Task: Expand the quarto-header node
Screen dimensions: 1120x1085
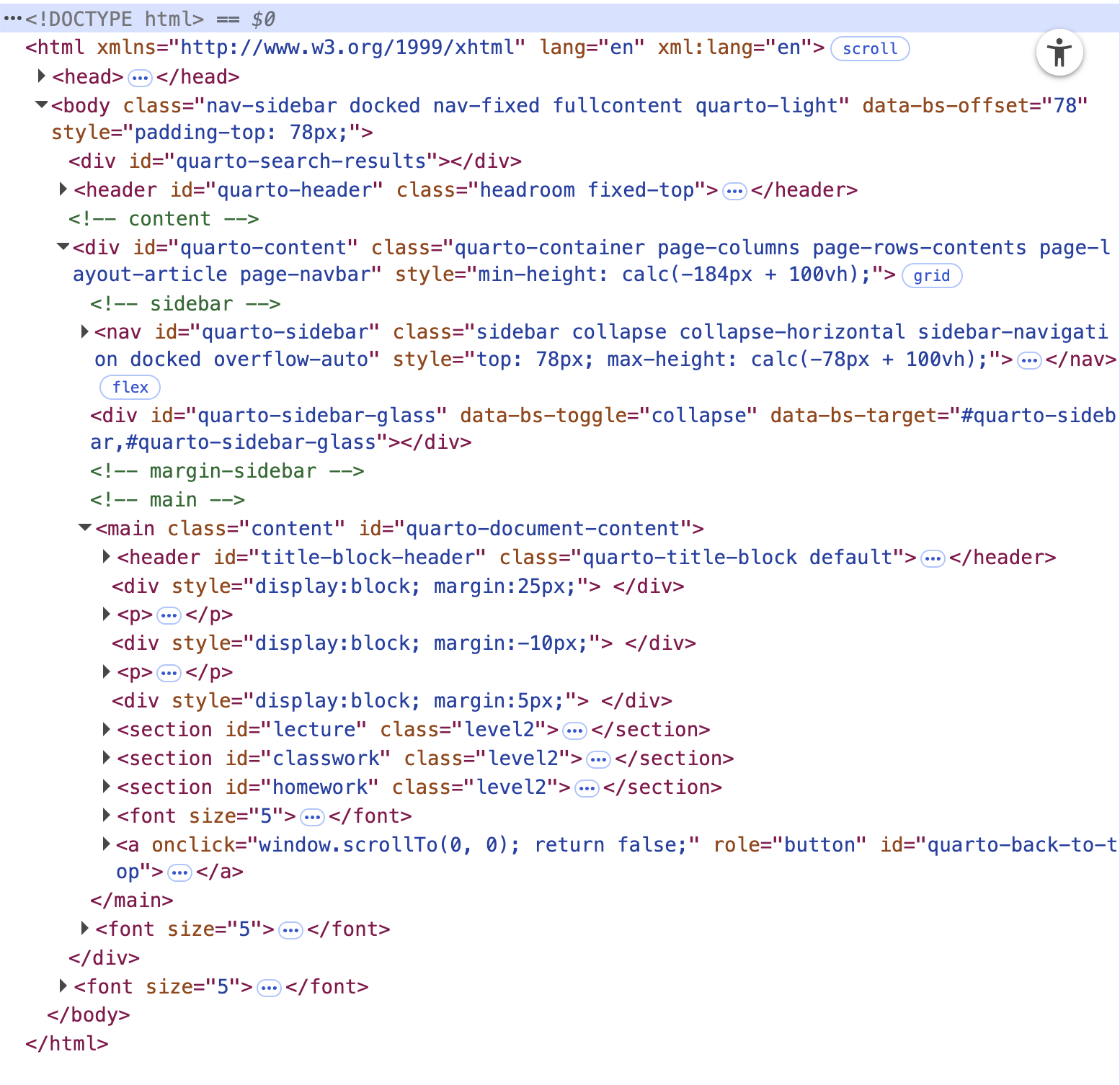Action: coord(63,189)
